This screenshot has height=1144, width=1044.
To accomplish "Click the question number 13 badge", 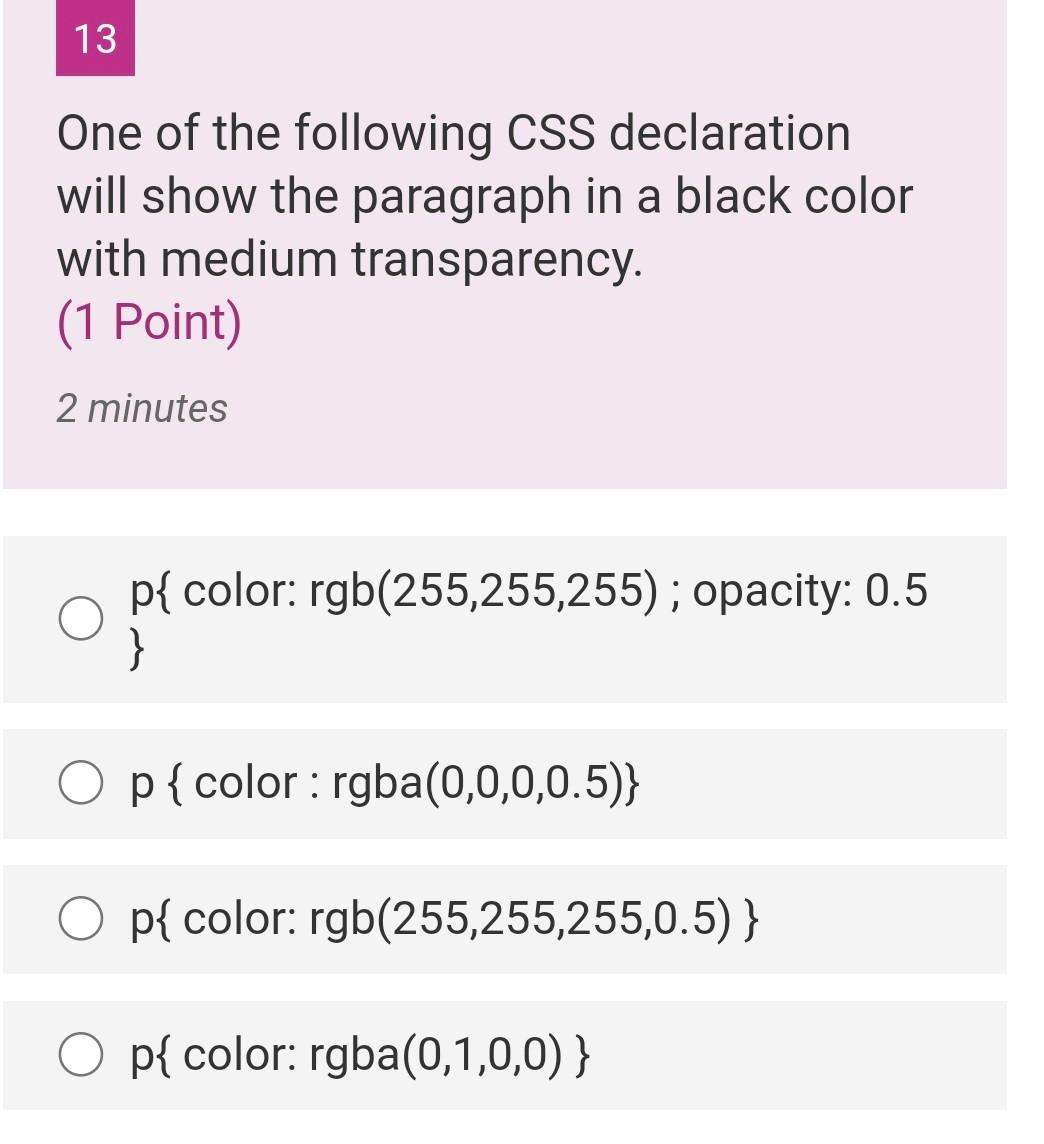I will point(94,41).
